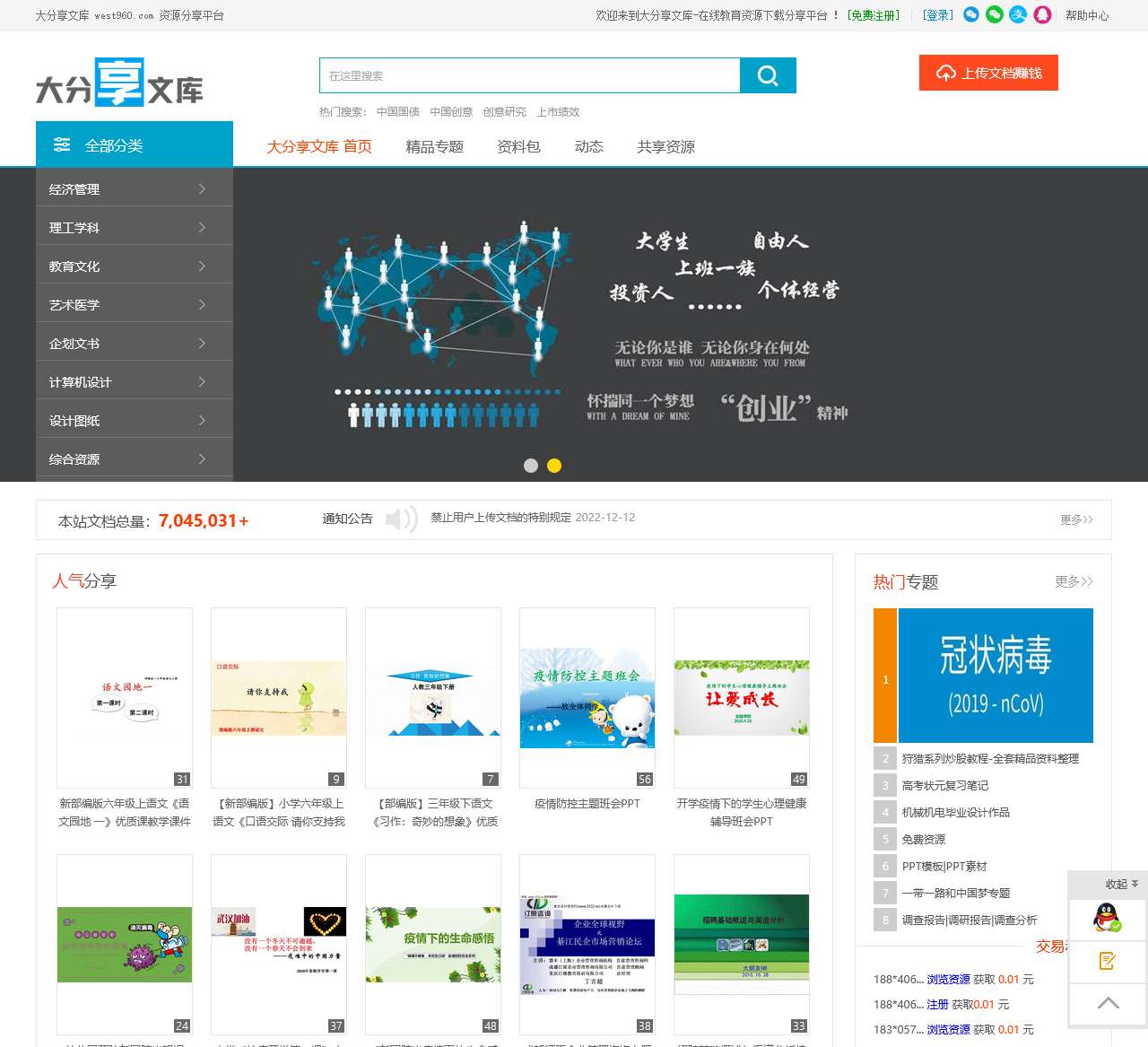The image size is (1148, 1047).
Task: Click inside the 在这里搜索 search field
Action: click(530, 75)
